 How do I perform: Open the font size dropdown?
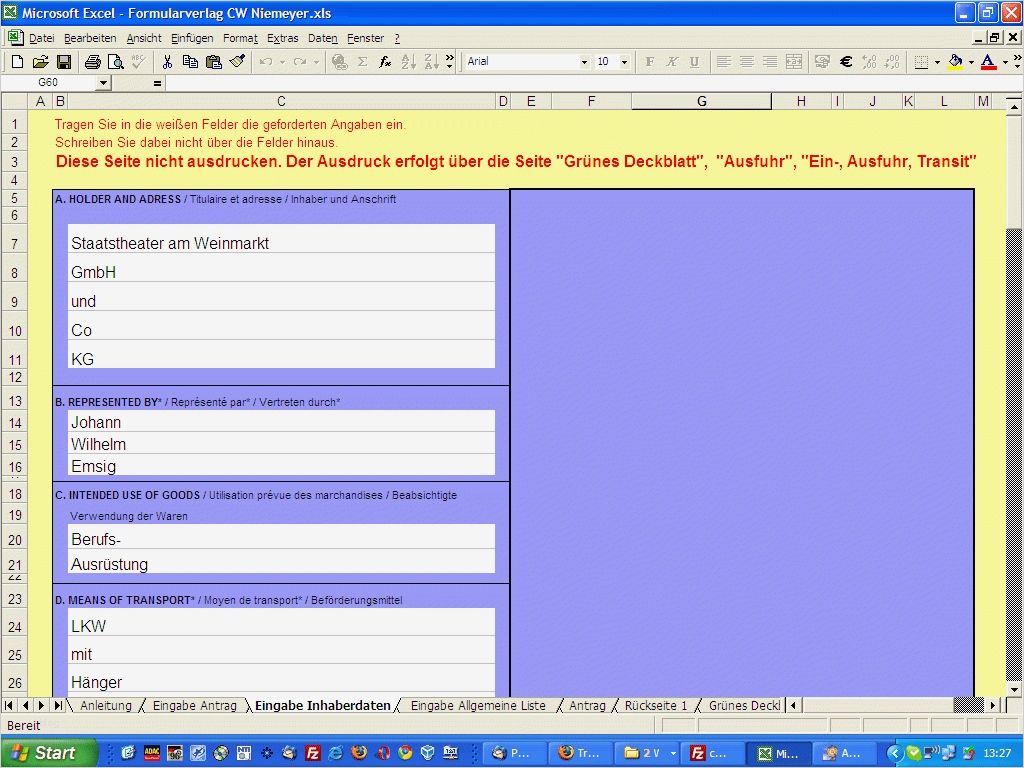click(624, 62)
